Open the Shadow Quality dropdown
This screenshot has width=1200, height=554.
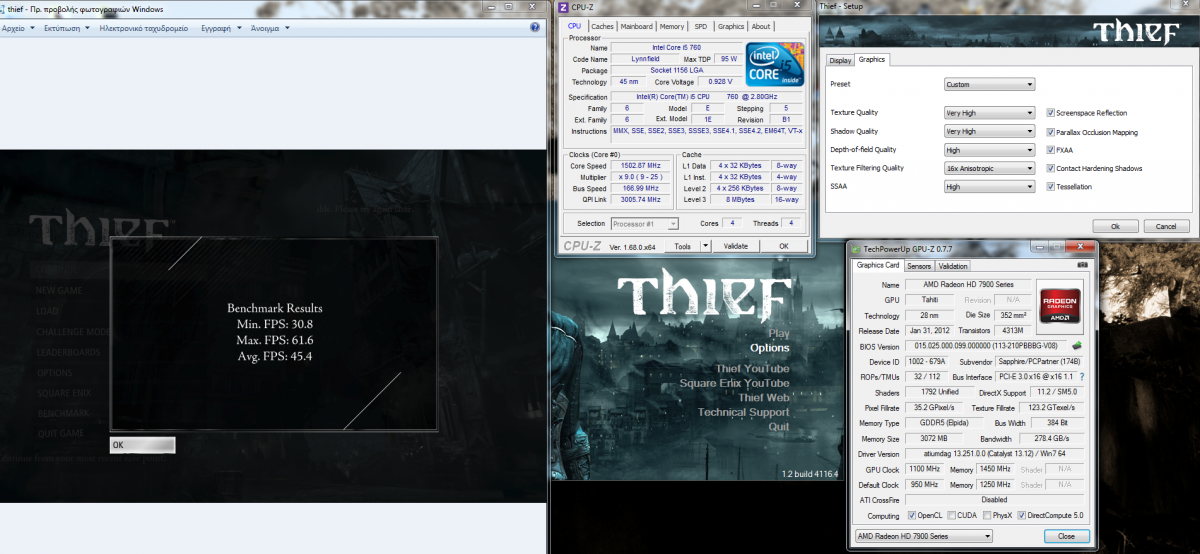(x=989, y=131)
